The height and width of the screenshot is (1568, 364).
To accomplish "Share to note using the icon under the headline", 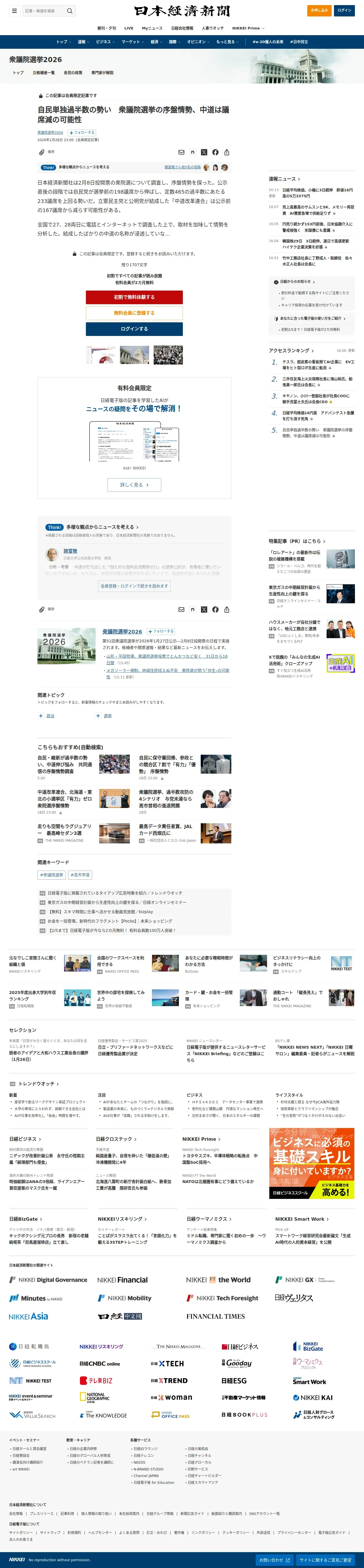I will point(192,152).
